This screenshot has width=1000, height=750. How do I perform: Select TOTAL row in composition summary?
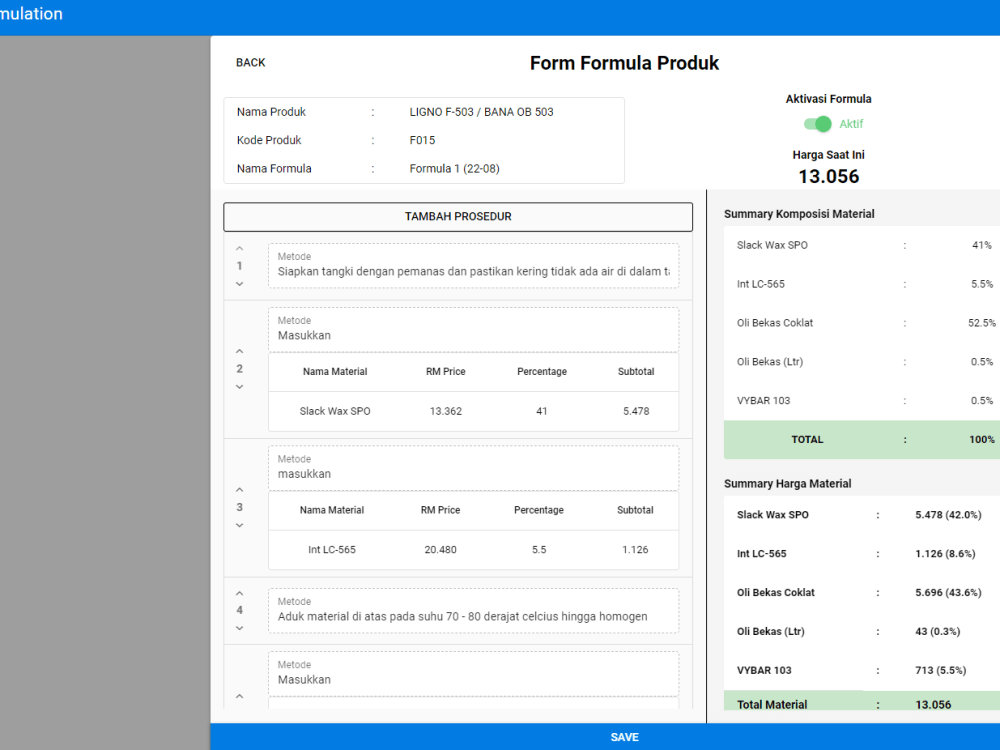point(862,439)
